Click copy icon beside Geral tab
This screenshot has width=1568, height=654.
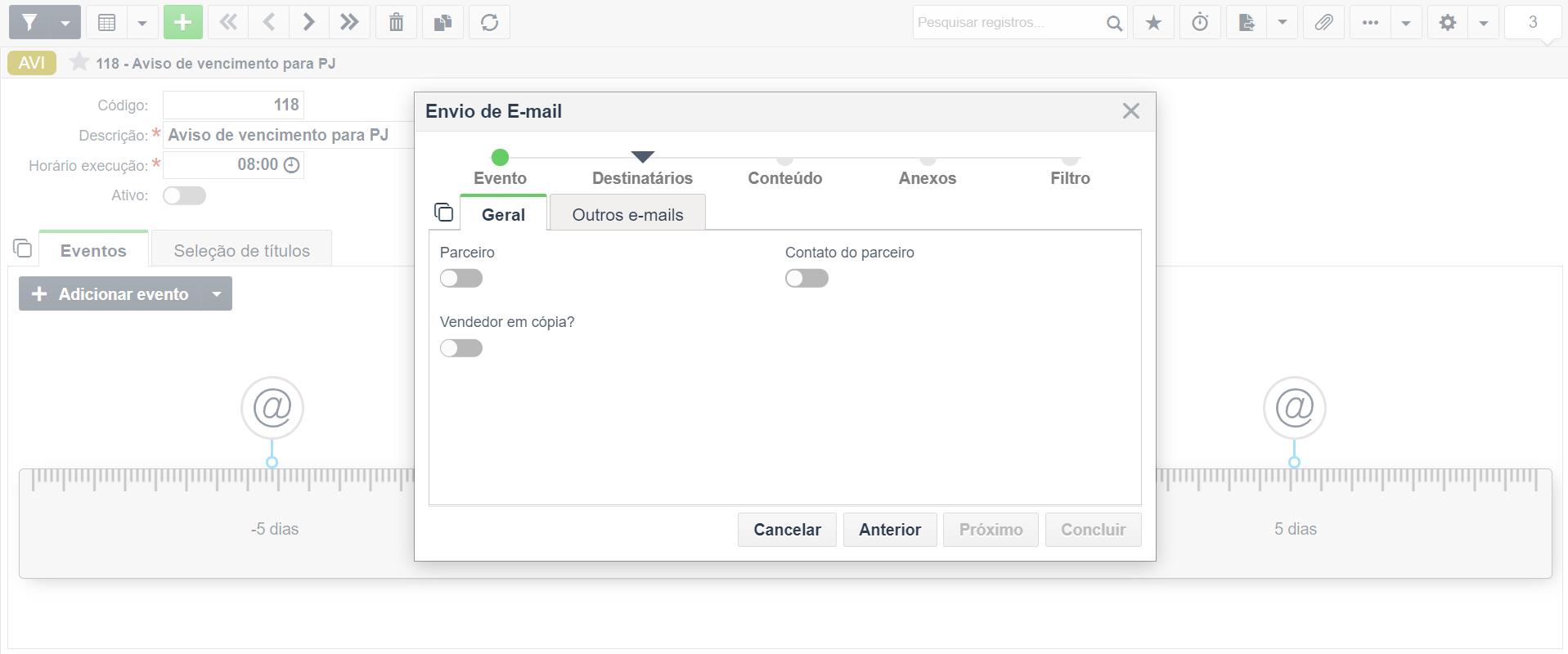(x=443, y=213)
